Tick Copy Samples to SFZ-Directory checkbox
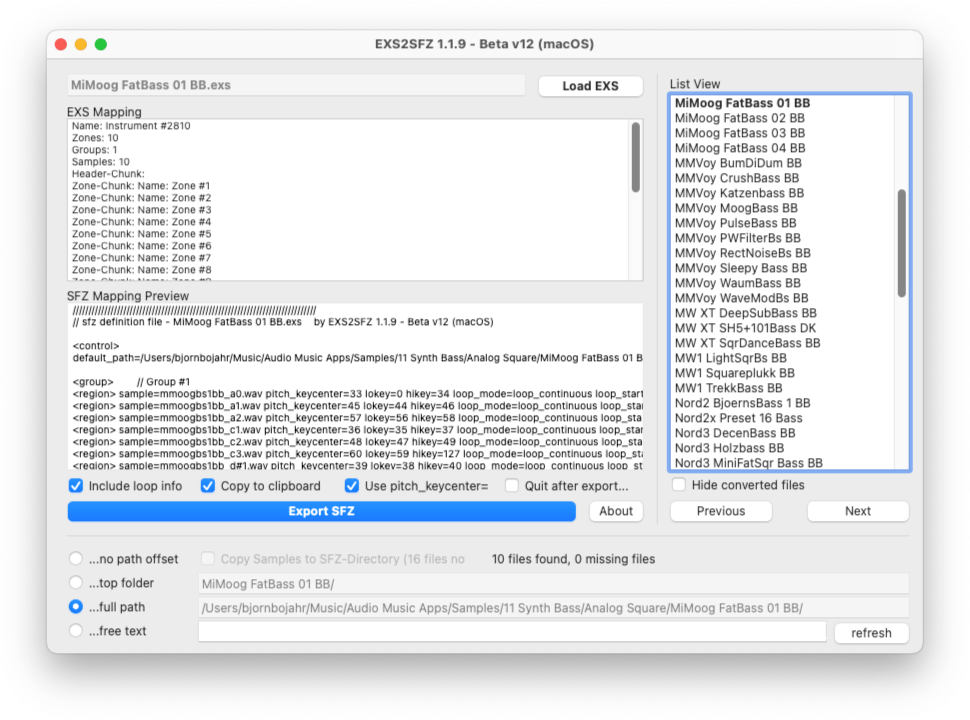 click(x=208, y=559)
